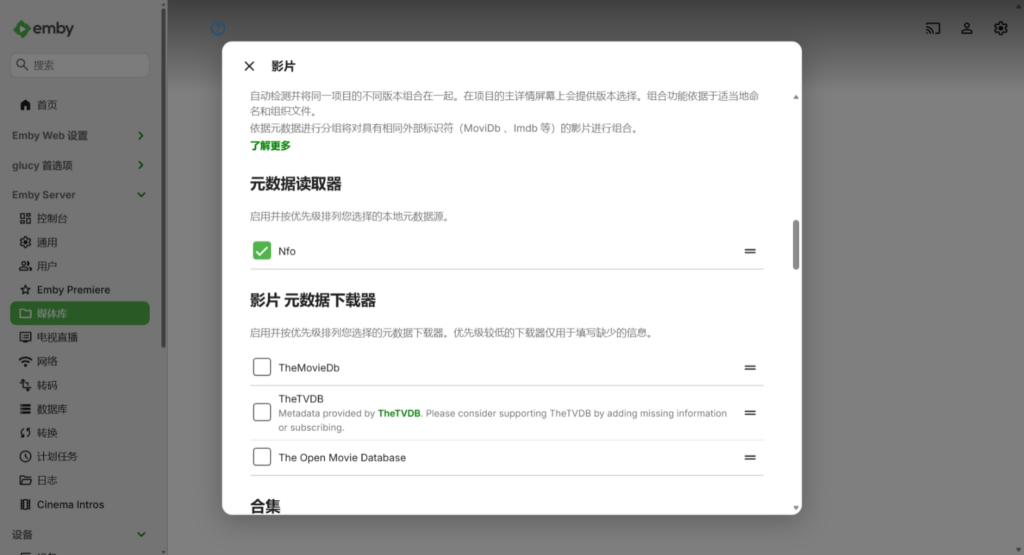Open the settings gear icon
This screenshot has height=555, width=1024.
[1000, 29]
